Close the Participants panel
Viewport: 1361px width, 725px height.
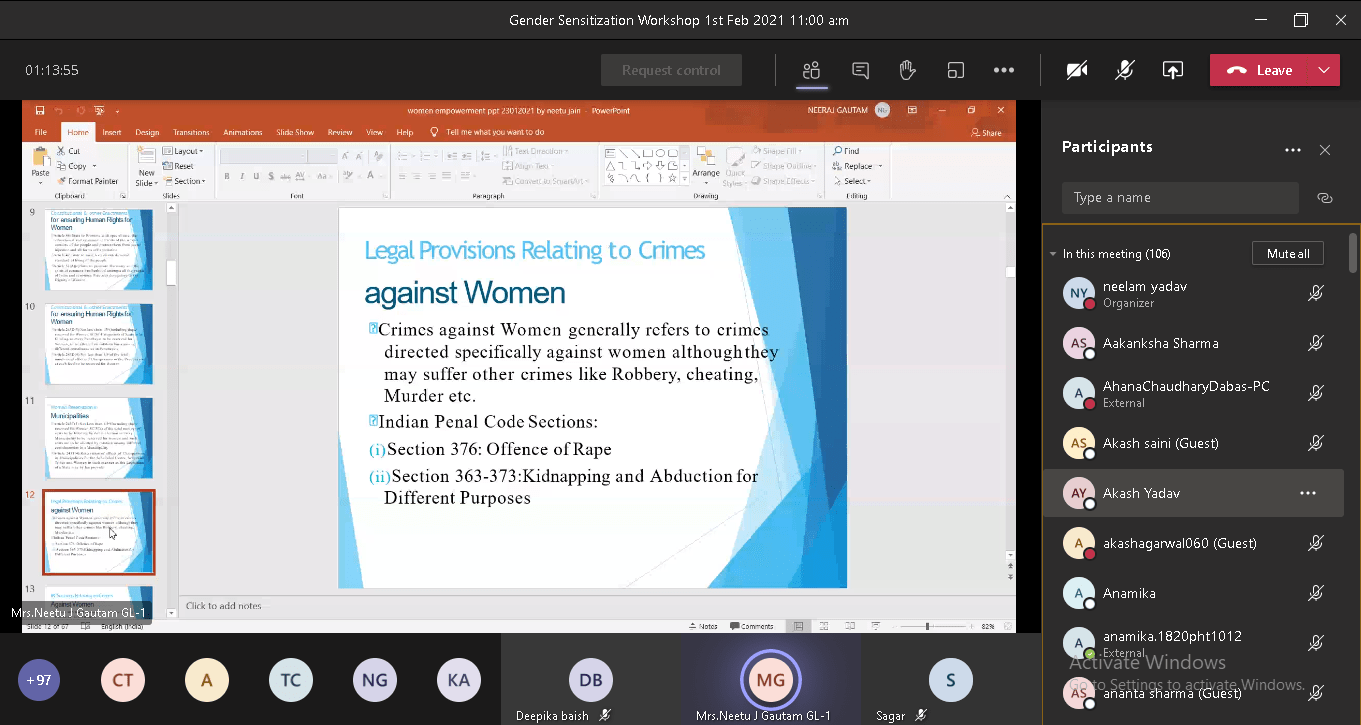(1325, 150)
